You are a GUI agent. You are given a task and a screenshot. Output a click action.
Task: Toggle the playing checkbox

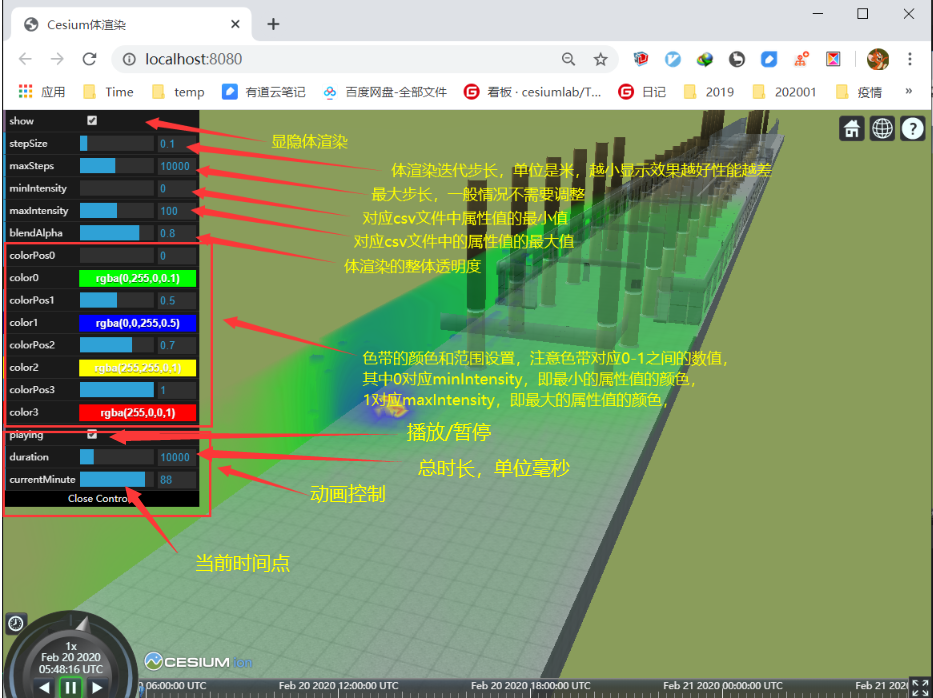point(92,434)
